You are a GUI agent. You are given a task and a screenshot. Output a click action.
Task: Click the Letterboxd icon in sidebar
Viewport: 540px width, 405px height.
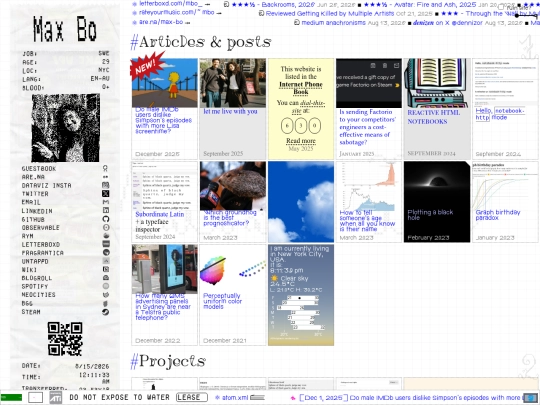[x=105, y=244]
